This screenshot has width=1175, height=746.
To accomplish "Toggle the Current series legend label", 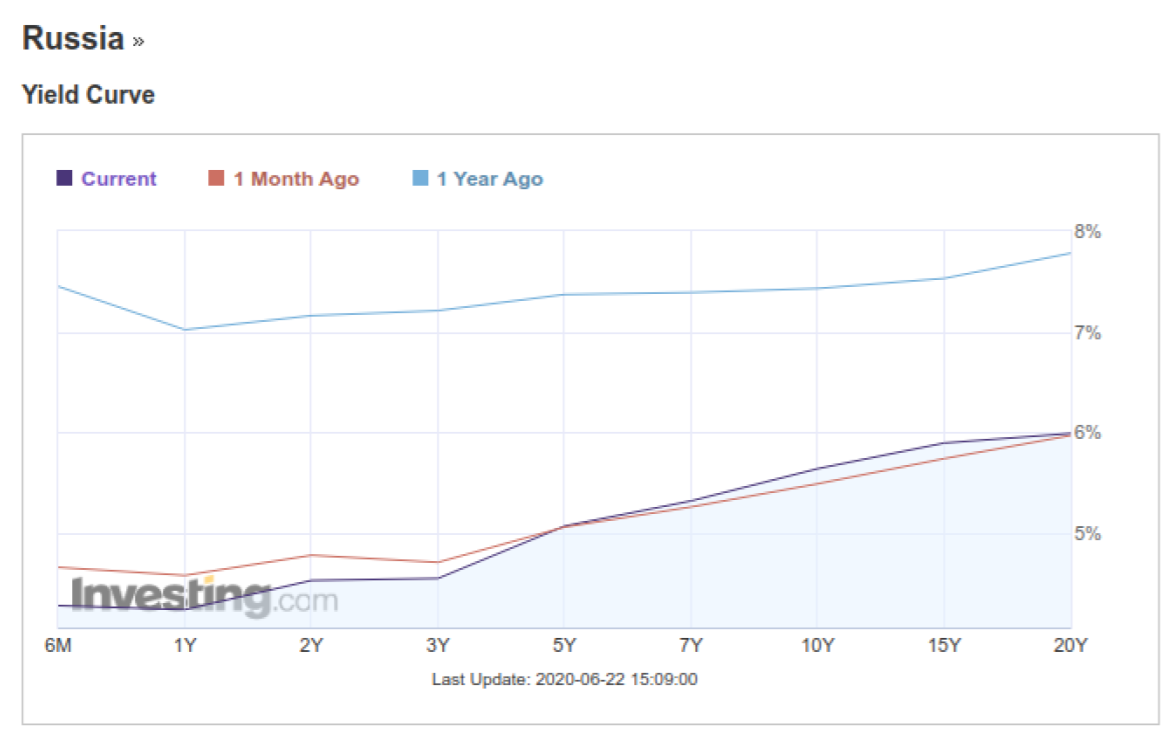I will click(118, 179).
